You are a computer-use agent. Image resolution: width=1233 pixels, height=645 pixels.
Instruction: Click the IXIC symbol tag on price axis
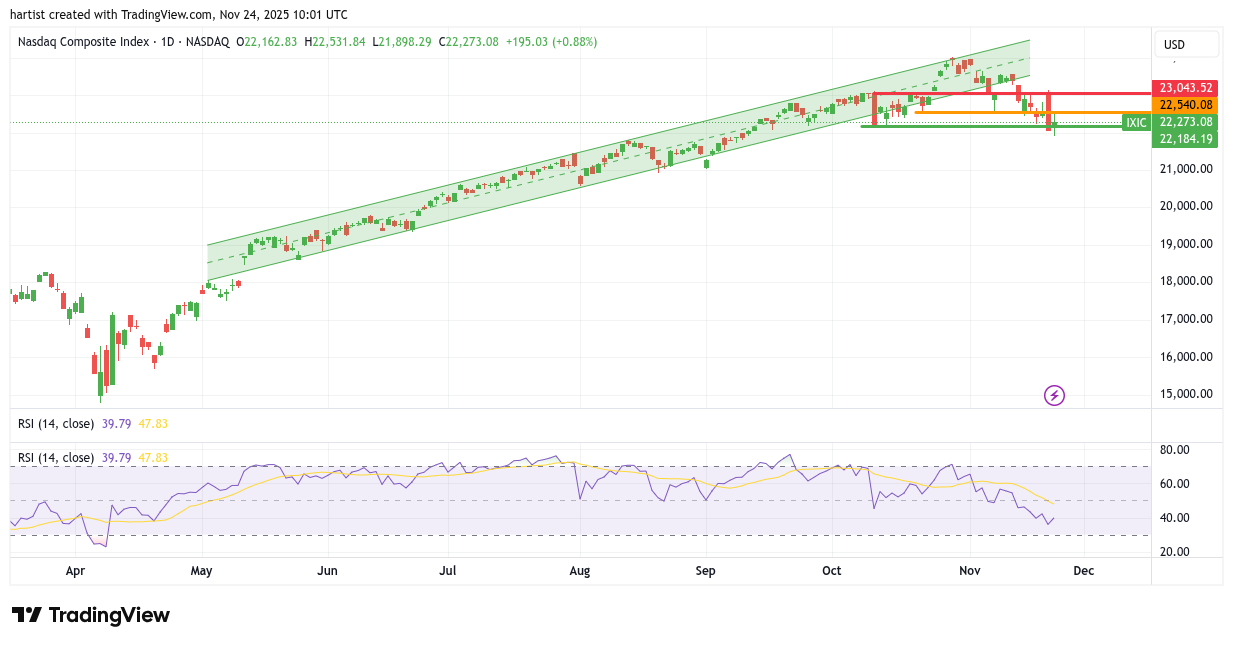tap(1135, 122)
